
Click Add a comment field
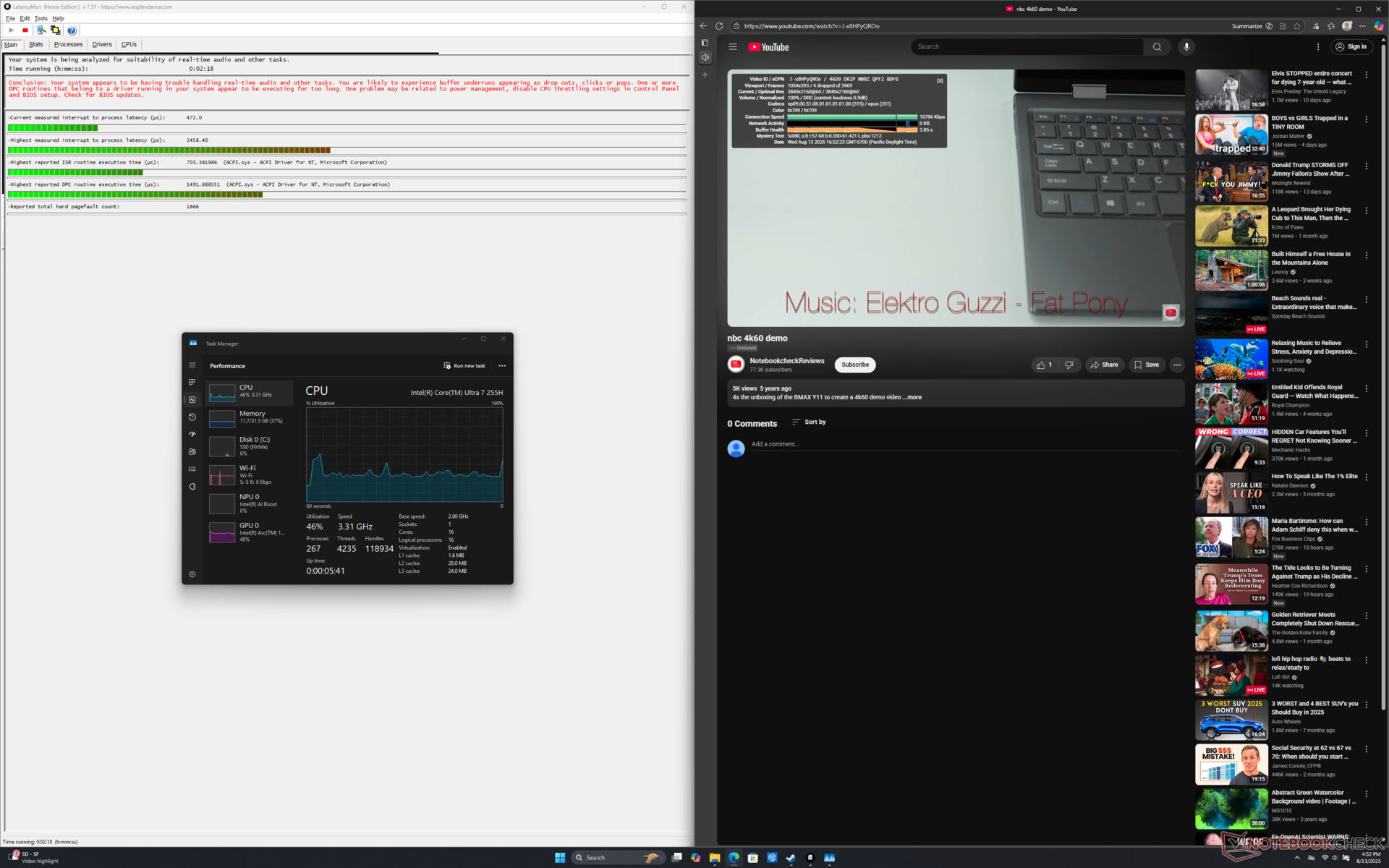[966, 446]
